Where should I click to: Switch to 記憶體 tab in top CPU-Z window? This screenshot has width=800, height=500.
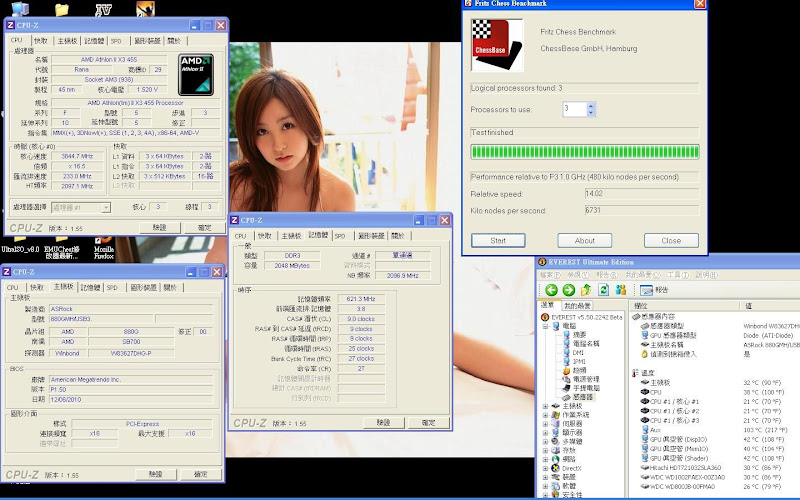click(94, 41)
